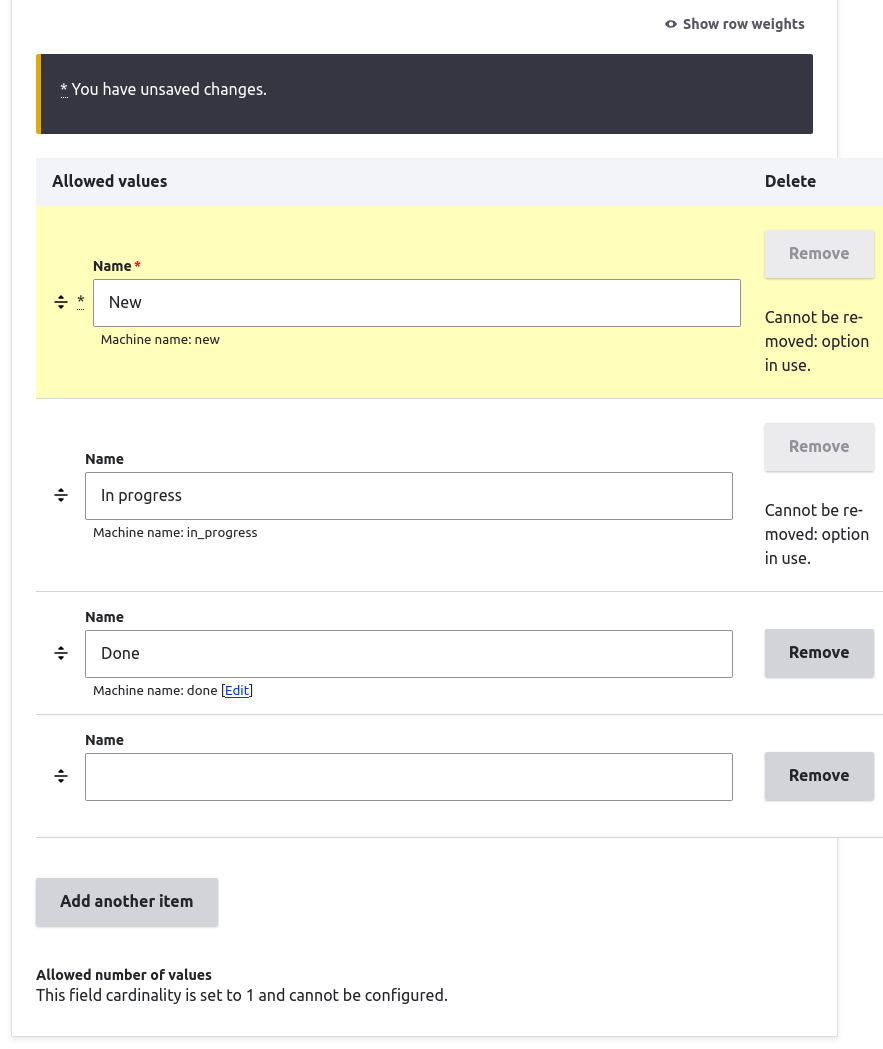
Task: Click the Add another item button
Action: coord(126,901)
